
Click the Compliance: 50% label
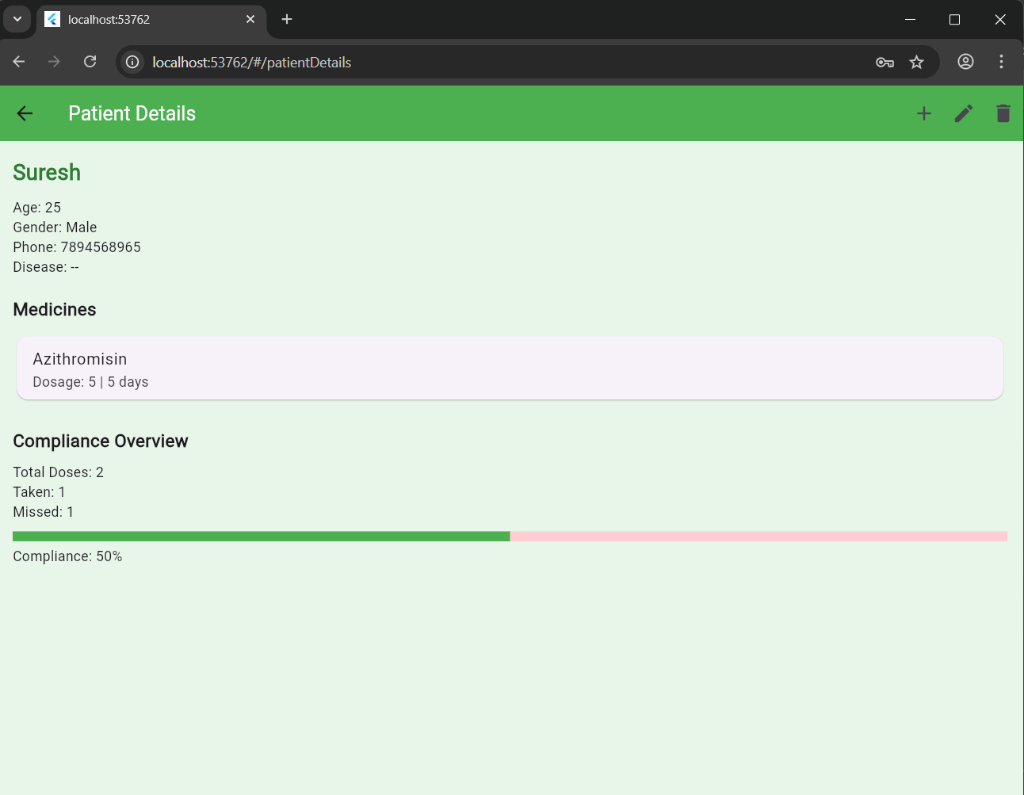coord(67,557)
